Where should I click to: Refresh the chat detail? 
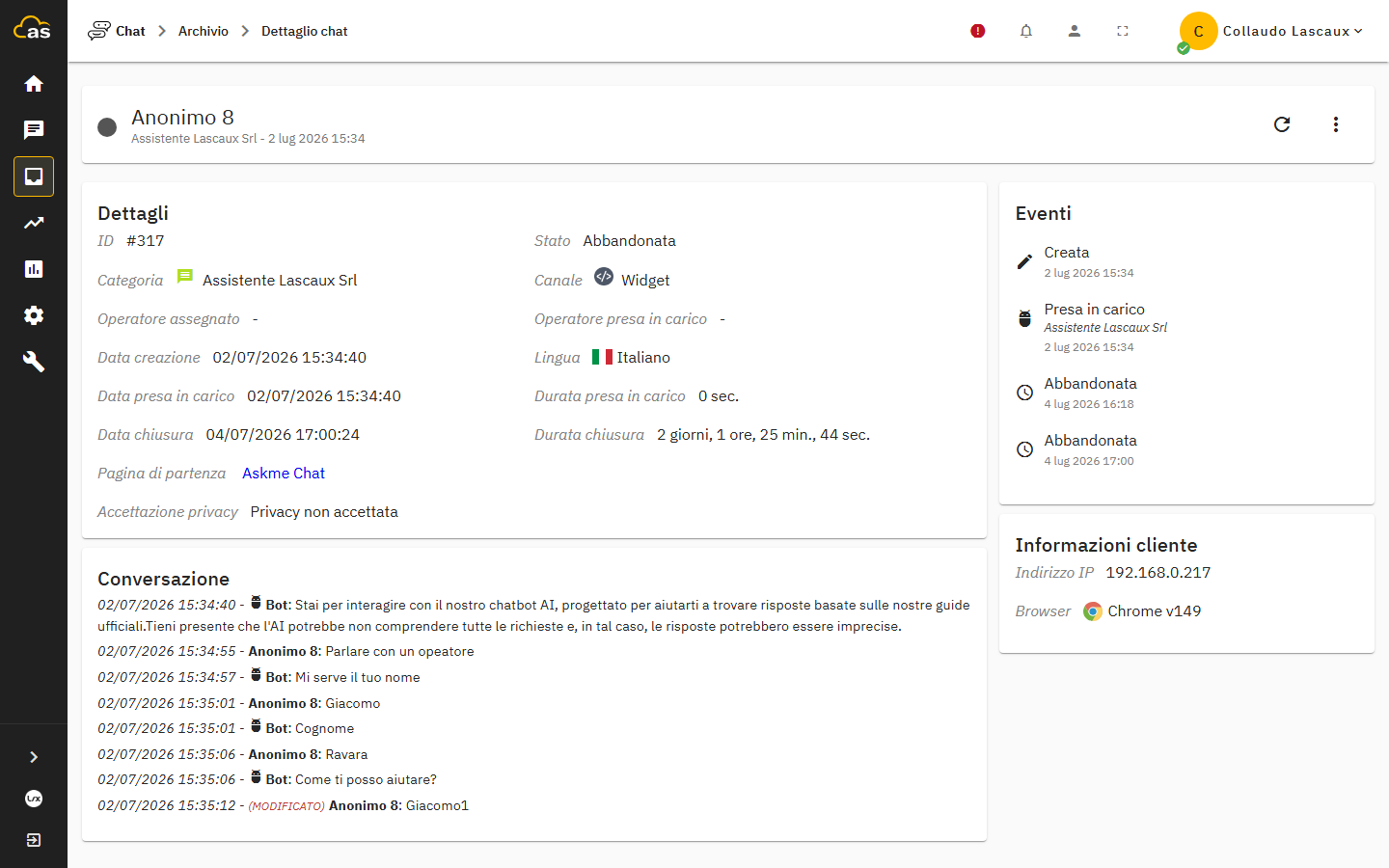pos(1282,124)
